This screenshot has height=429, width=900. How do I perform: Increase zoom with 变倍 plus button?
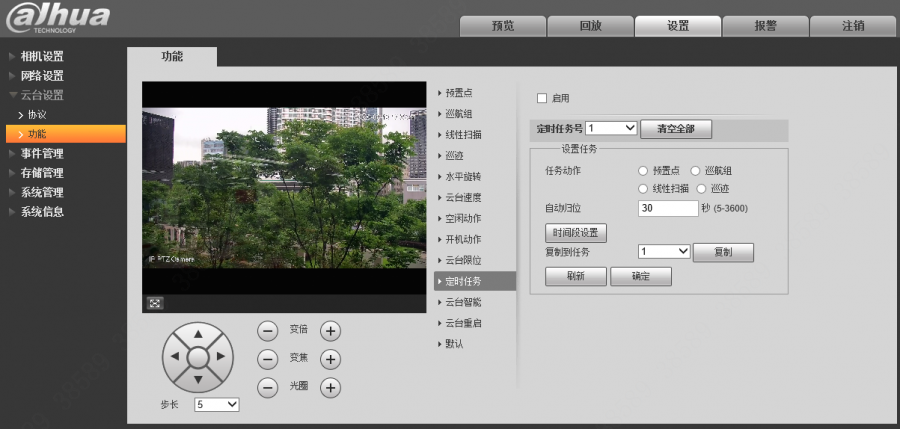pyautogui.click(x=330, y=331)
